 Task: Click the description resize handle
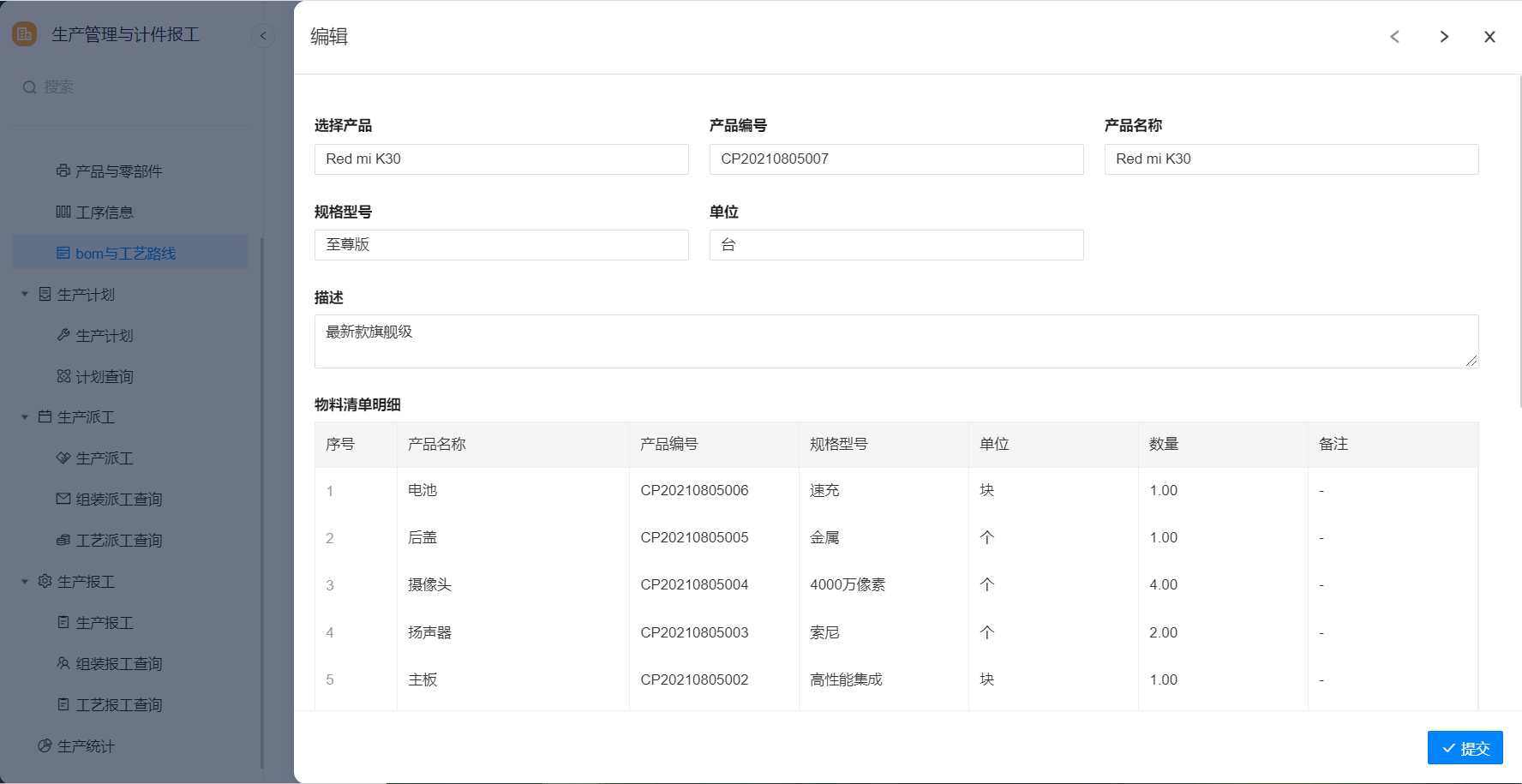click(x=1471, y=361)
